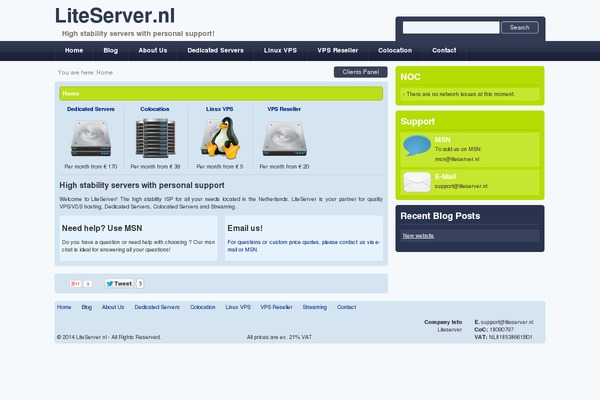This screenshot has height=400, width=600.
Task: Click footer Linux VPS link
Action: tap(238, 307)
